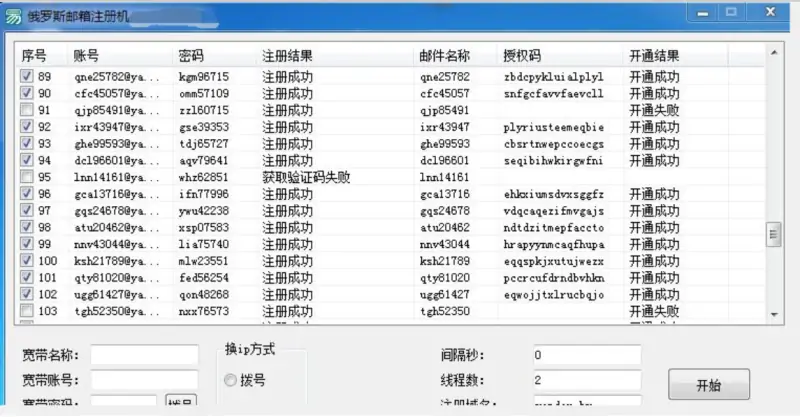Click the 间隔秒 field showing 0

(587, 355)
